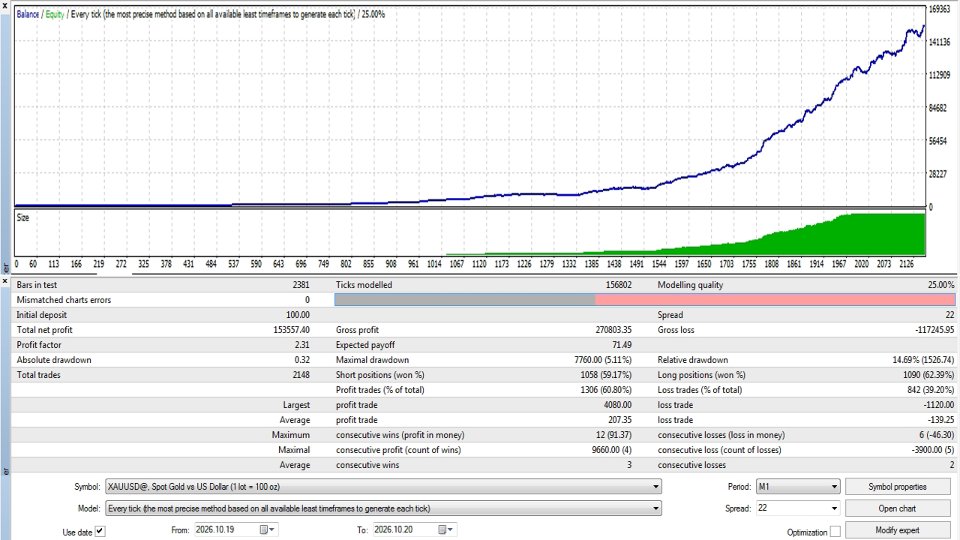Select the largest loss trade value -1120.00
The image size is (960, 540).
pyautogui.click(x=939, y=405)
